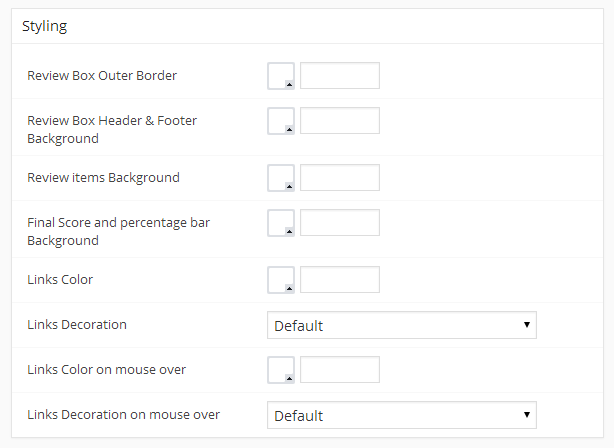This screenshot has height=448, width=614.
Task: Focus the Review items Background hex input
Action: (340, 178)
